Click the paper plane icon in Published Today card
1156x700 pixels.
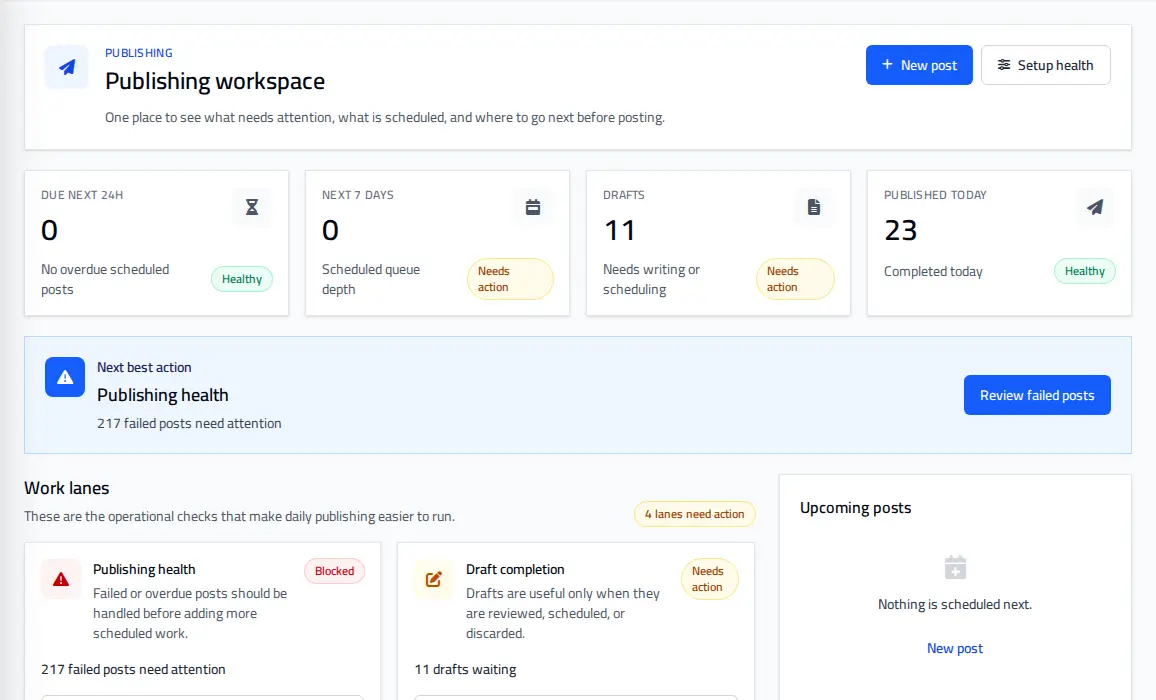tap(1095, 207)
